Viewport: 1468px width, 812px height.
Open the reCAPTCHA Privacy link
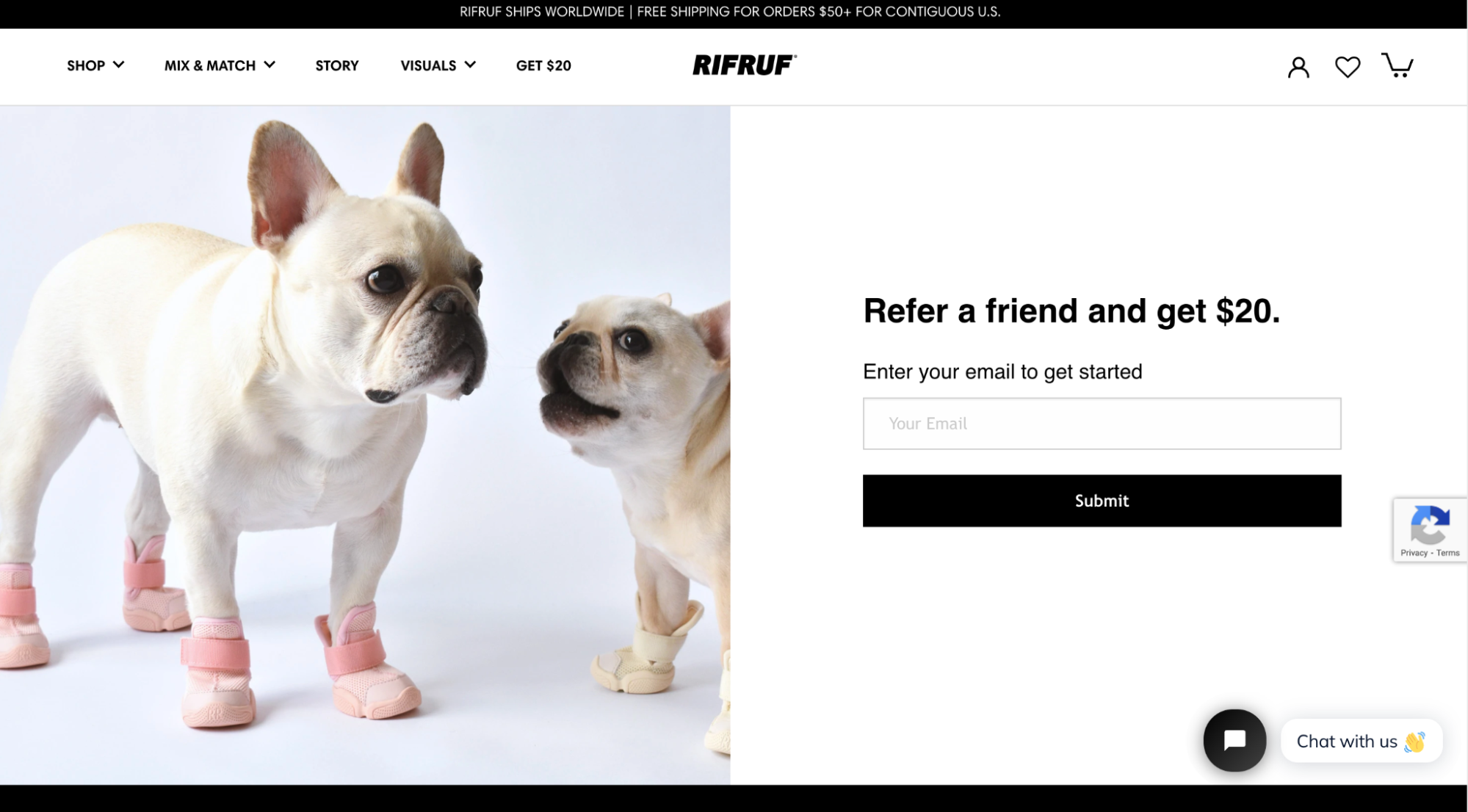pos(1414,553)
